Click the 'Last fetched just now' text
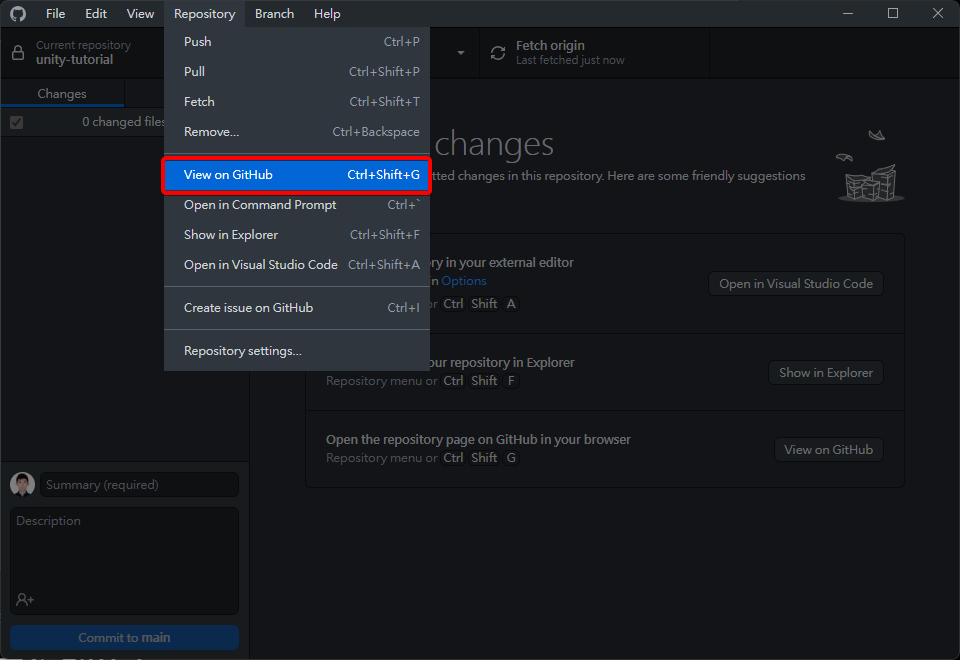 pos(570,61)
